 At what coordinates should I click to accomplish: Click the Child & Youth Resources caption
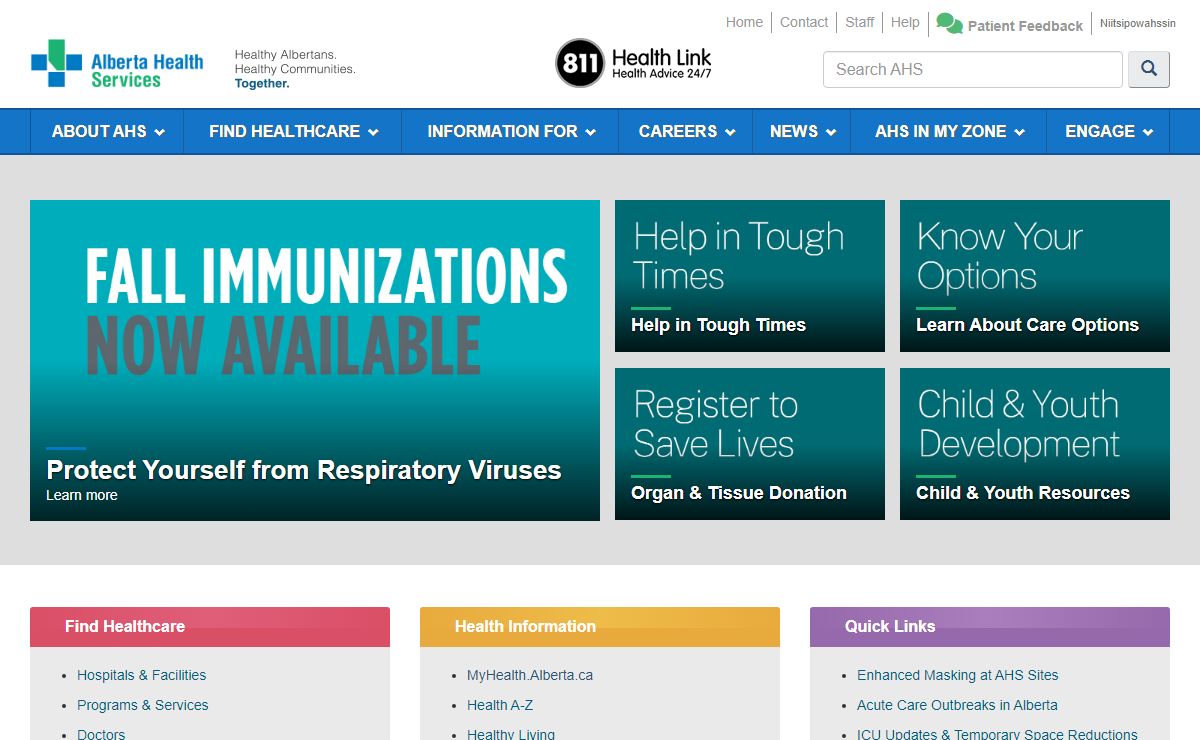click(1023, 493)
